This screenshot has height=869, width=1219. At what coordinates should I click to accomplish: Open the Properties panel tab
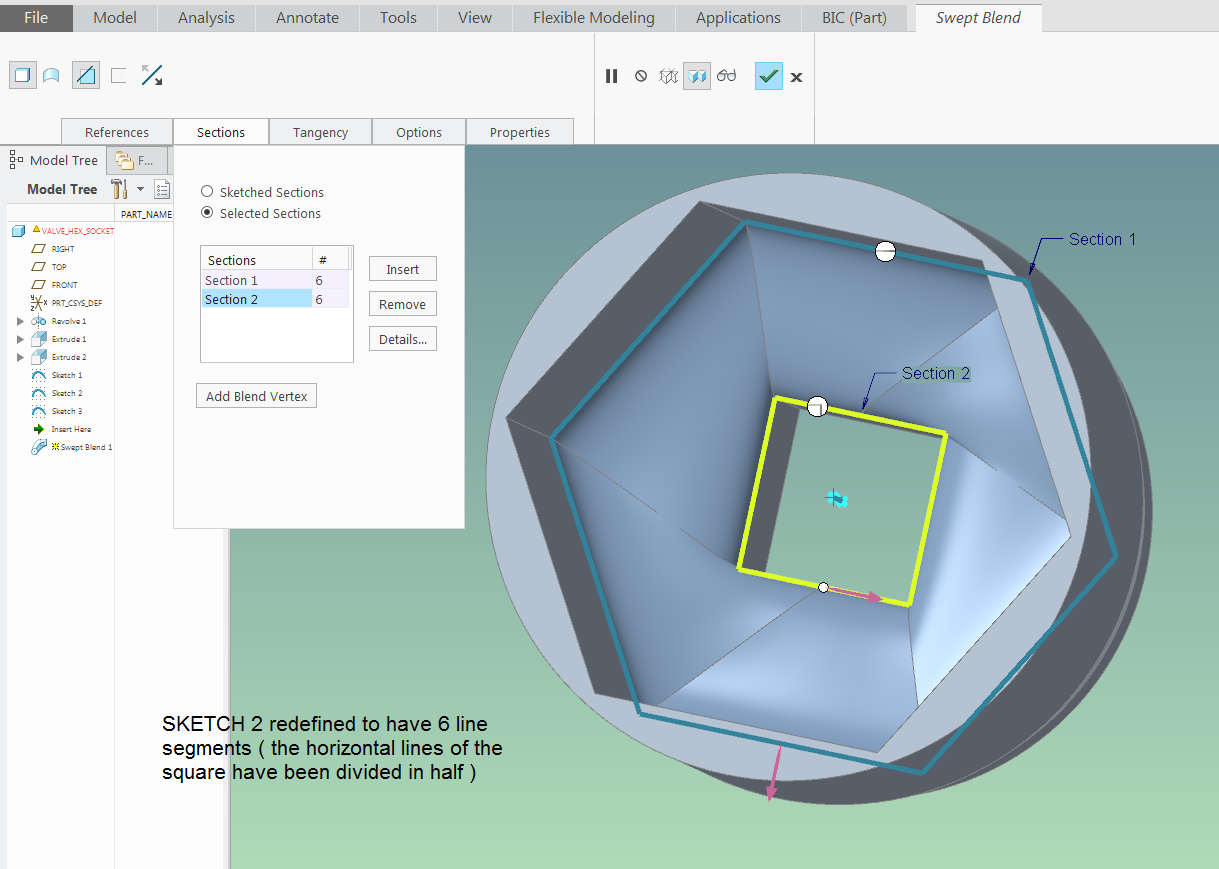(x=520, y=132)
